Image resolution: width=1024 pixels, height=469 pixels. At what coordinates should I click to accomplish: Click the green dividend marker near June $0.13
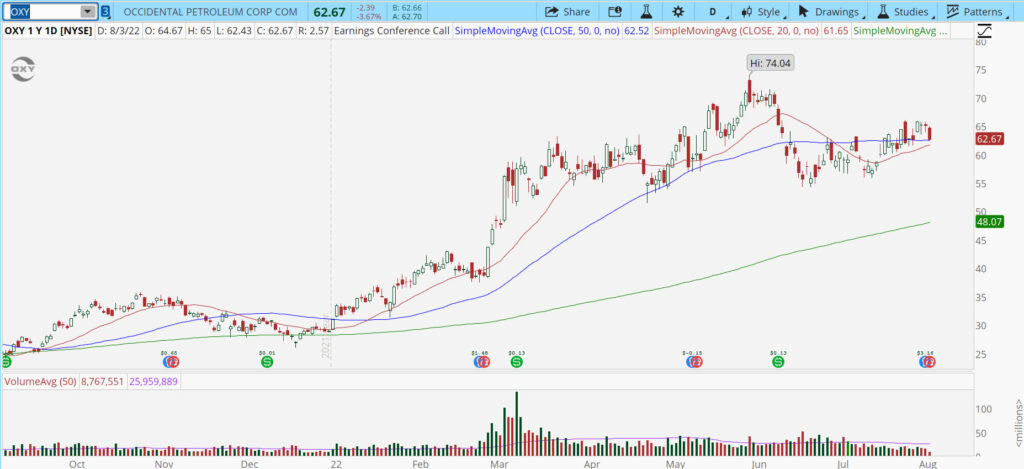click(x=778, y=360)
